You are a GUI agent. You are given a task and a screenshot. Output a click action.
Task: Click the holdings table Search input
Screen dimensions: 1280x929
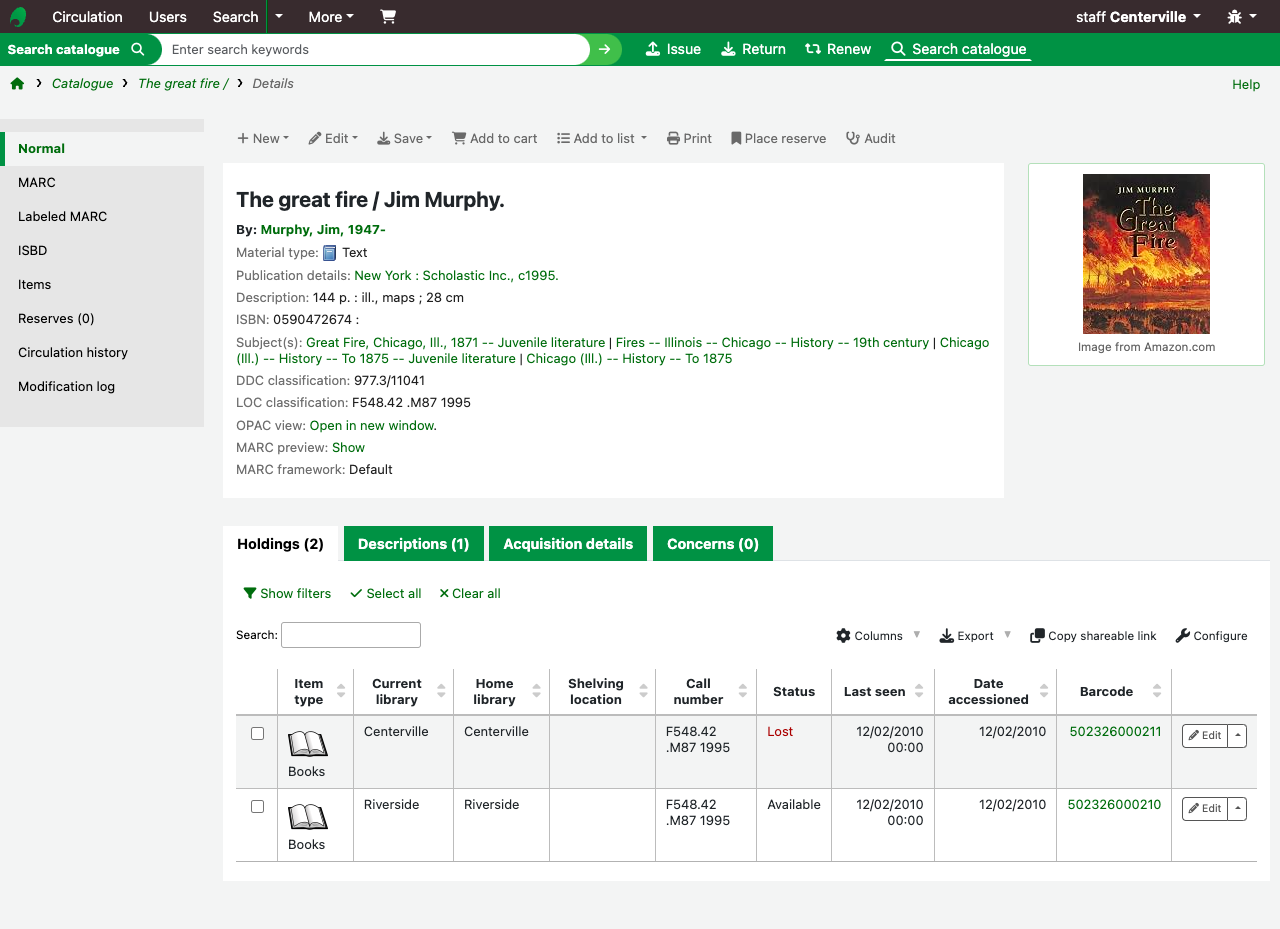pos(351,635)
